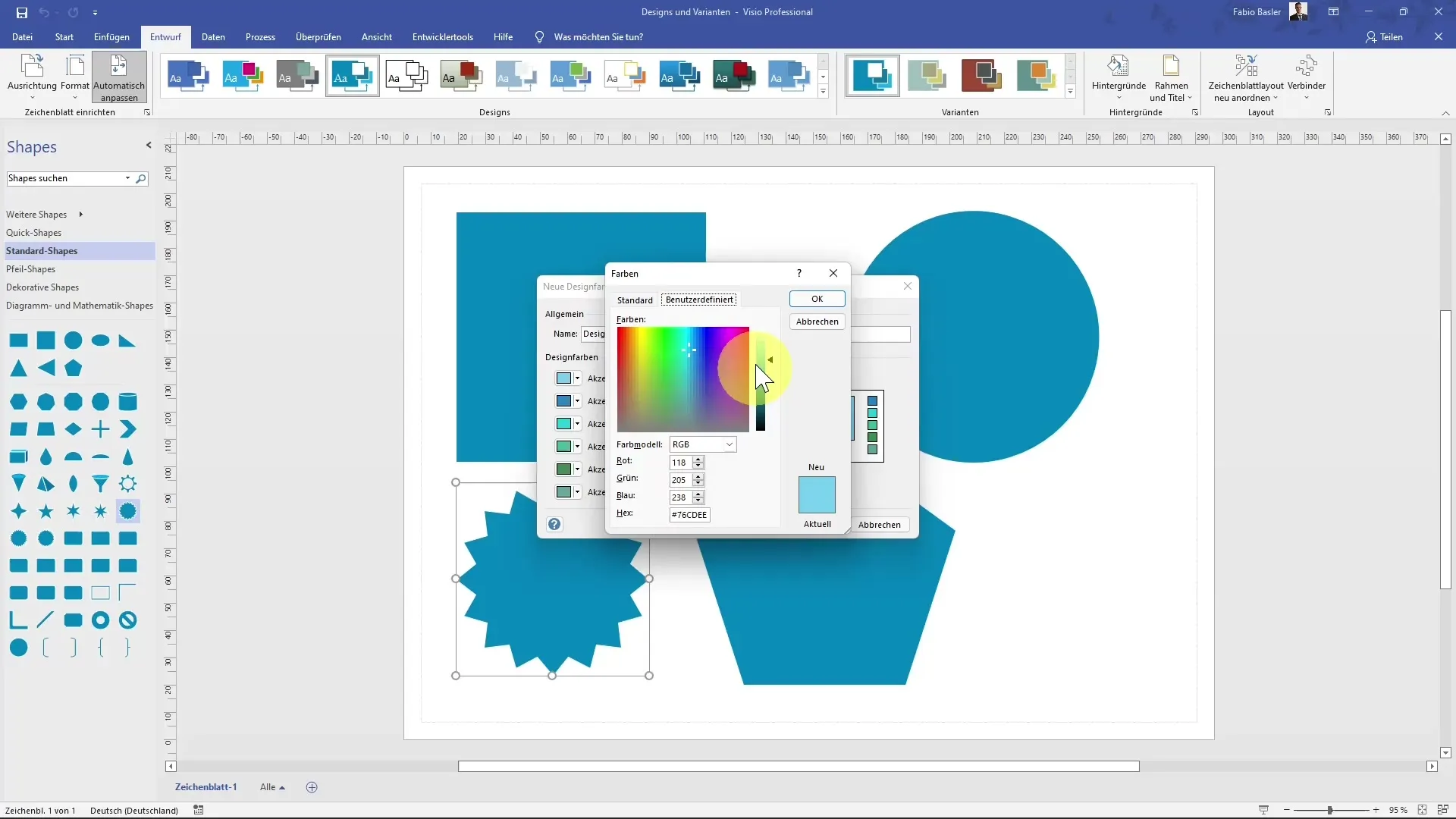Click the Undo arrow in quick access toolbar
1456x819 pixels.
44,12
